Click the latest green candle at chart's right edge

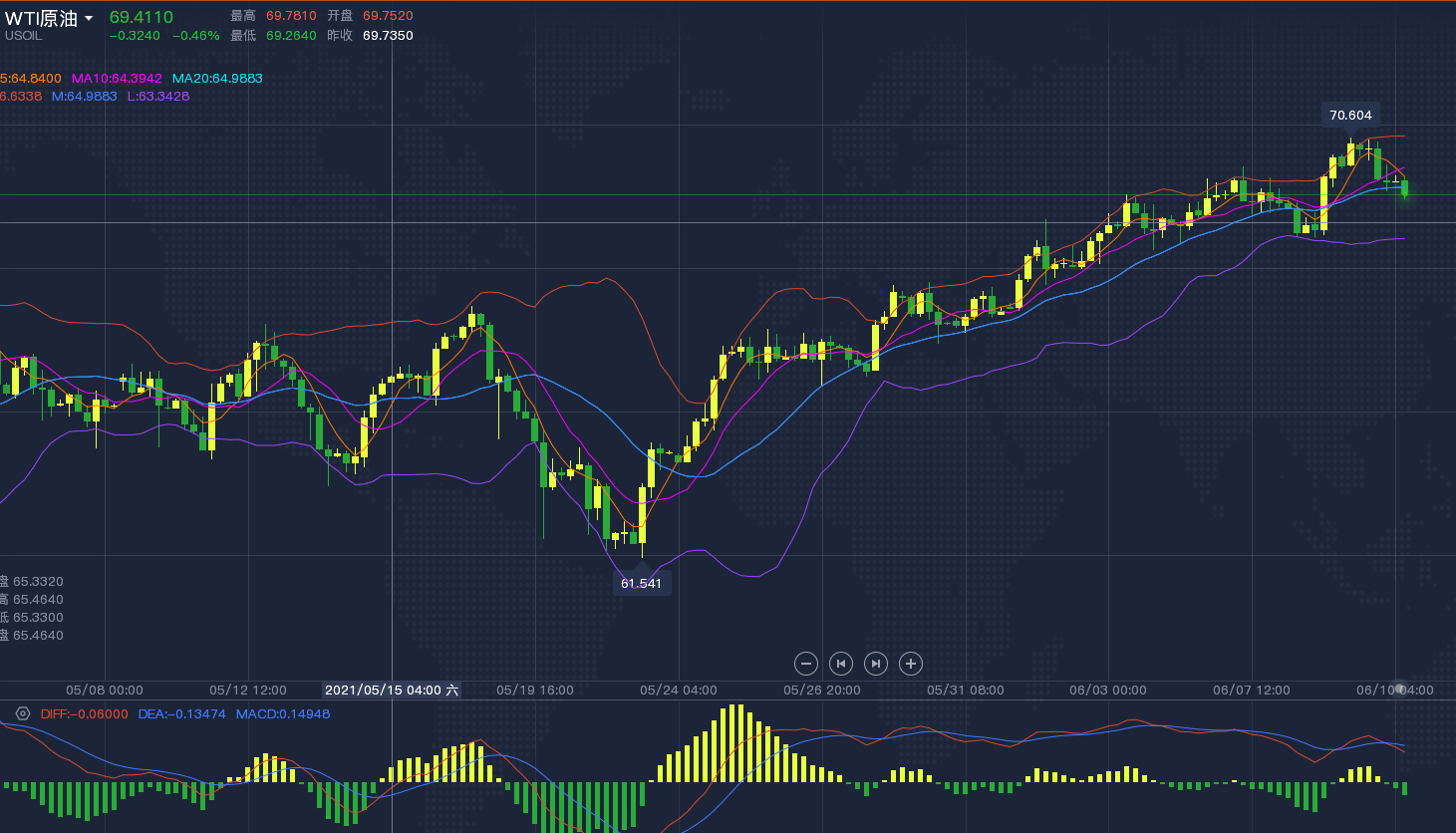[x=1404, y=187]
